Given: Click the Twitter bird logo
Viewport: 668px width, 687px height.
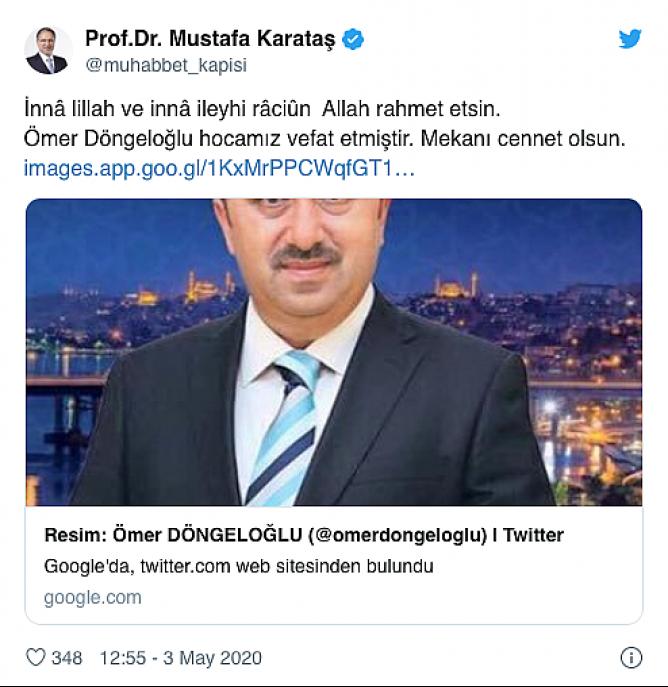Looking at the screenshot, I should point(629,39).
